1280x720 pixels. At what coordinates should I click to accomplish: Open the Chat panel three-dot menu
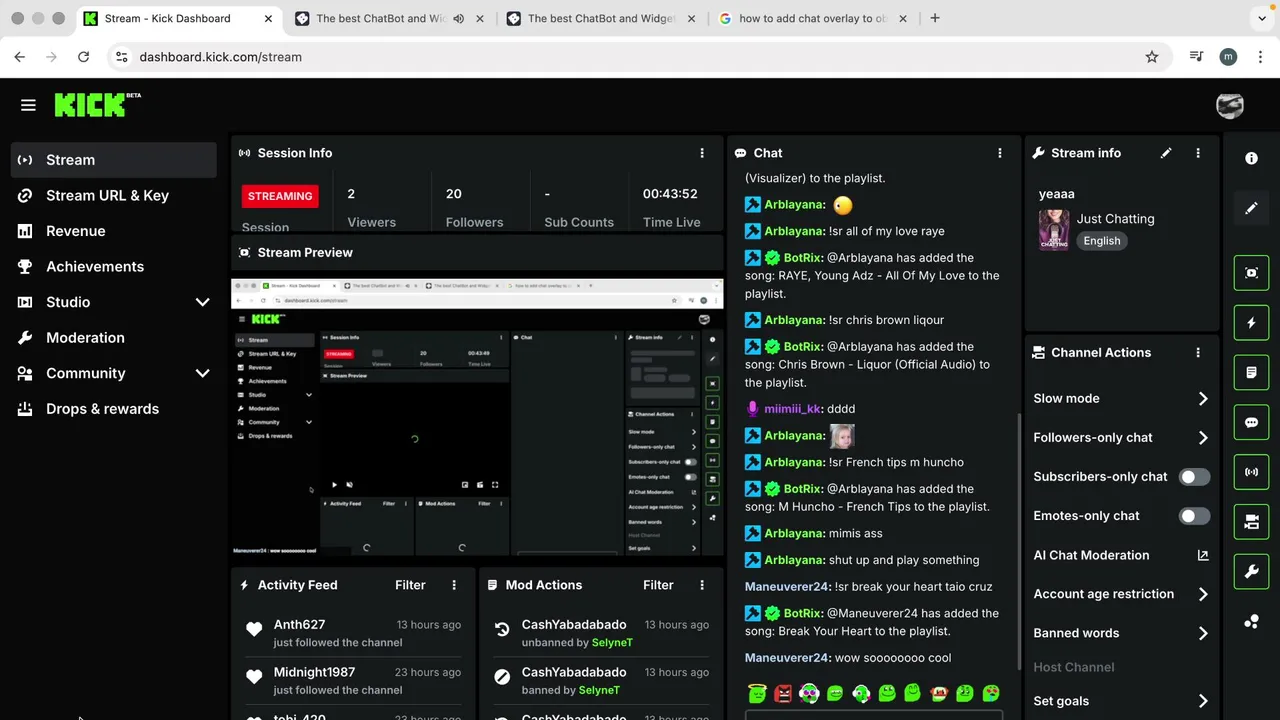pos(999,153)
